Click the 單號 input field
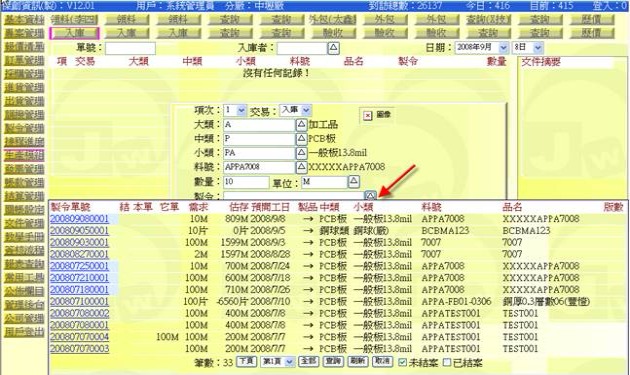 click(130, 48)
